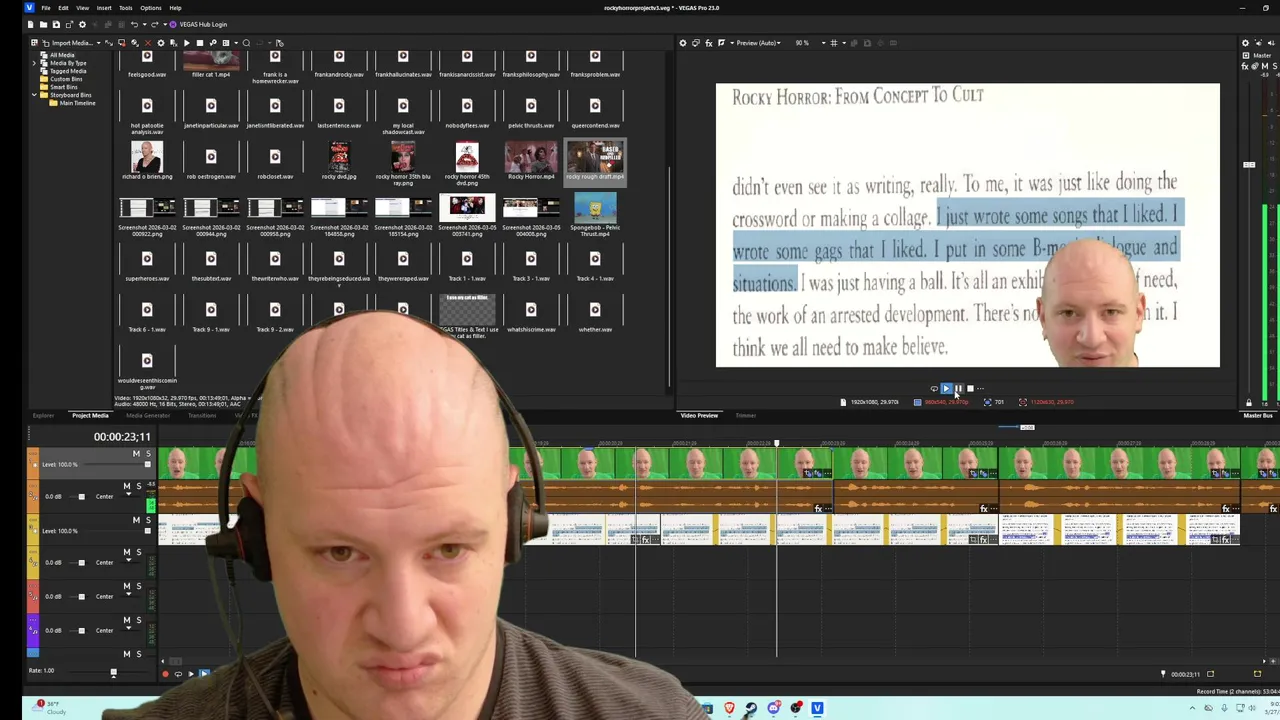Remove selected media with the red X icon
Screen dimensions: 1280x720
[x=148, y=43]
